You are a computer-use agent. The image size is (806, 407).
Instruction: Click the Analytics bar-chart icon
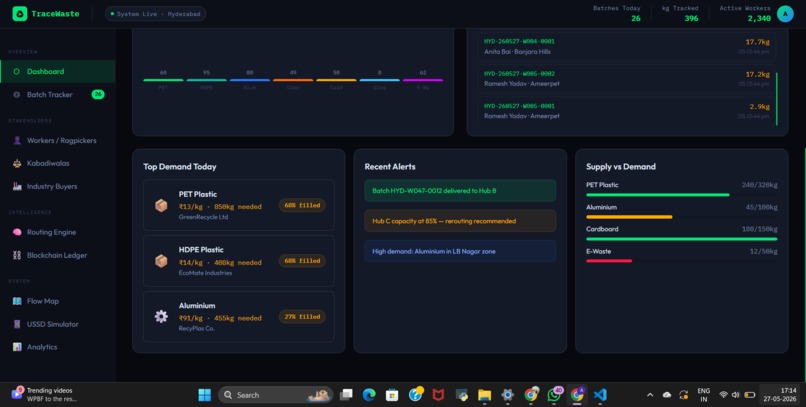(x=16, y=347)
